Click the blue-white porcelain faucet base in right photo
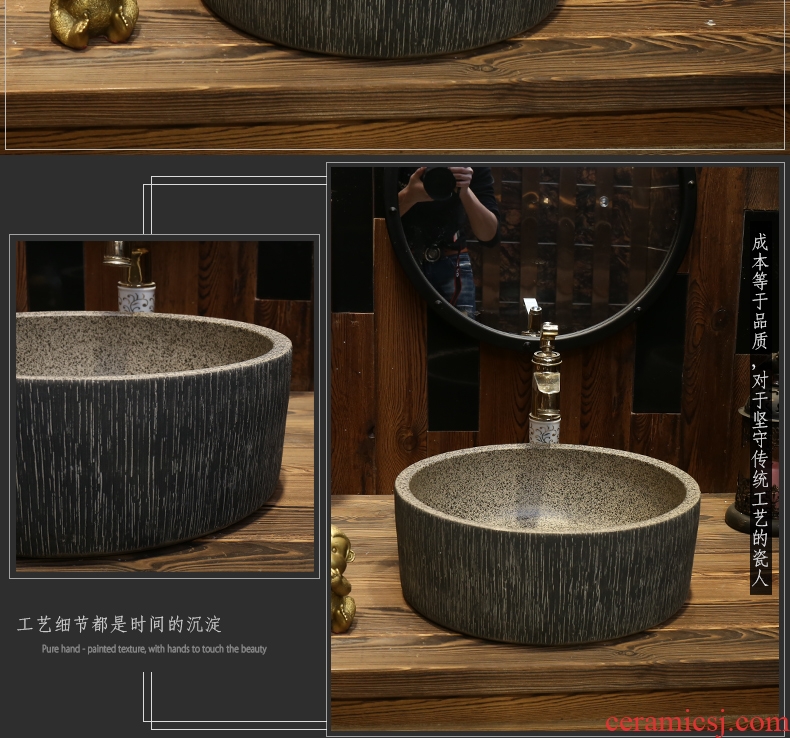 (x=545, y=430)
